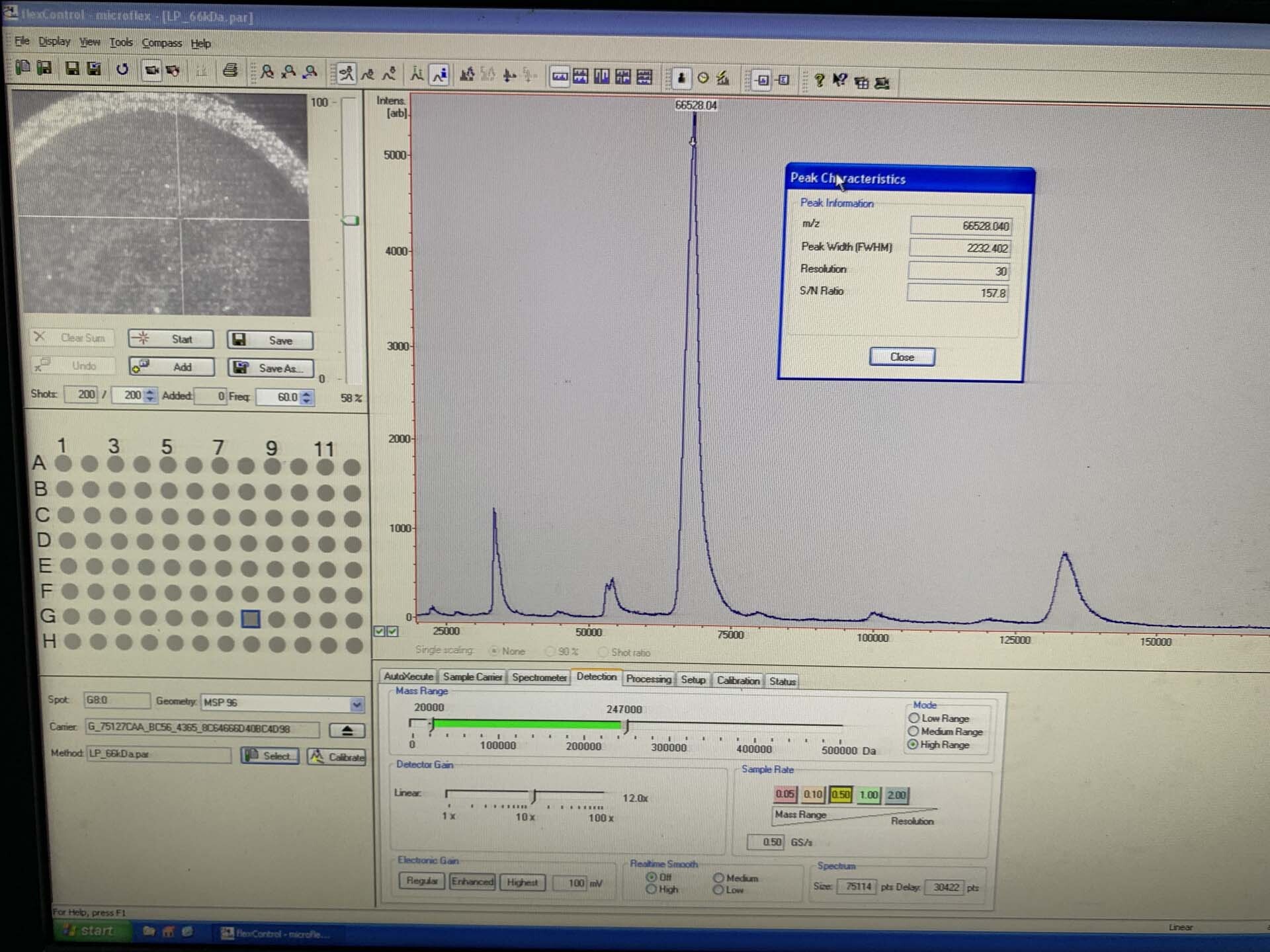Open the Display menu

coord(54,41)
